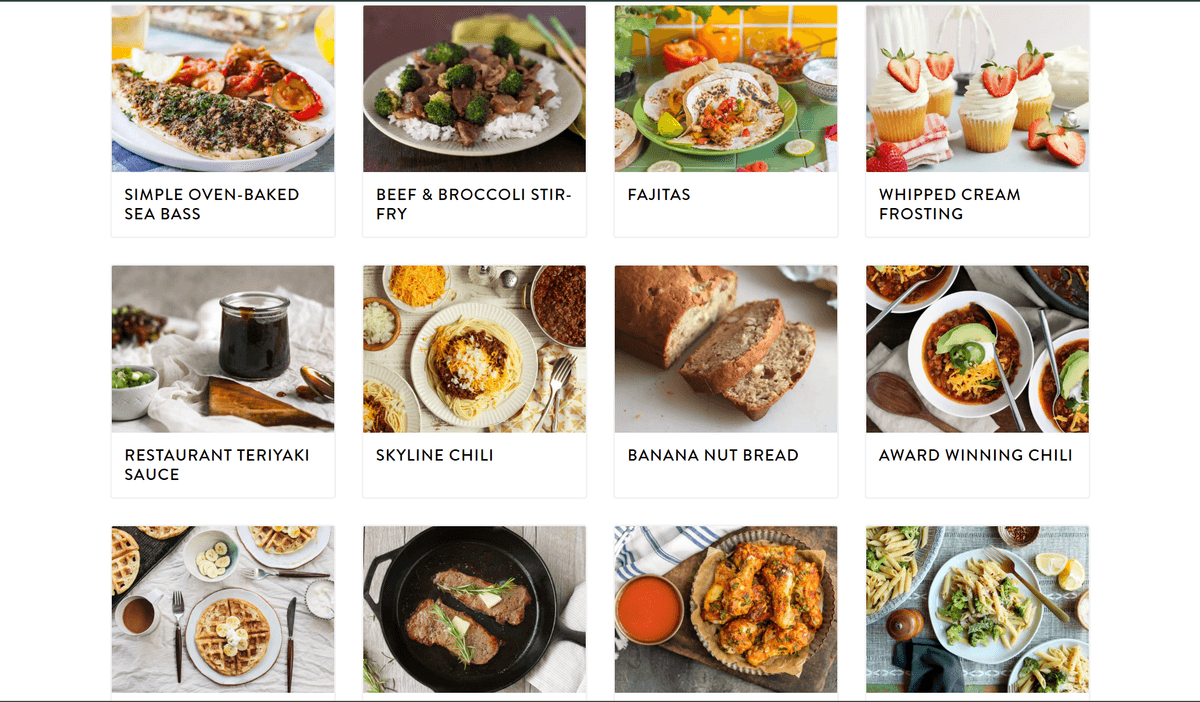
Task: Click the Simple Oven-Baked Sea Bass title
Action: (212, 204)
